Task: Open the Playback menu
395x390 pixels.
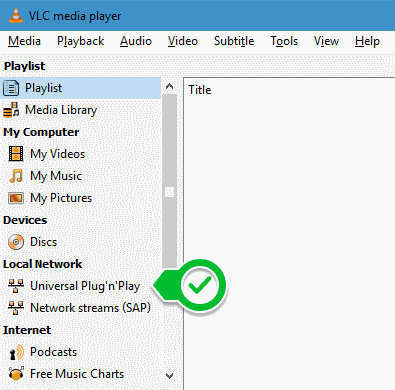Action: tap(80, 41)
